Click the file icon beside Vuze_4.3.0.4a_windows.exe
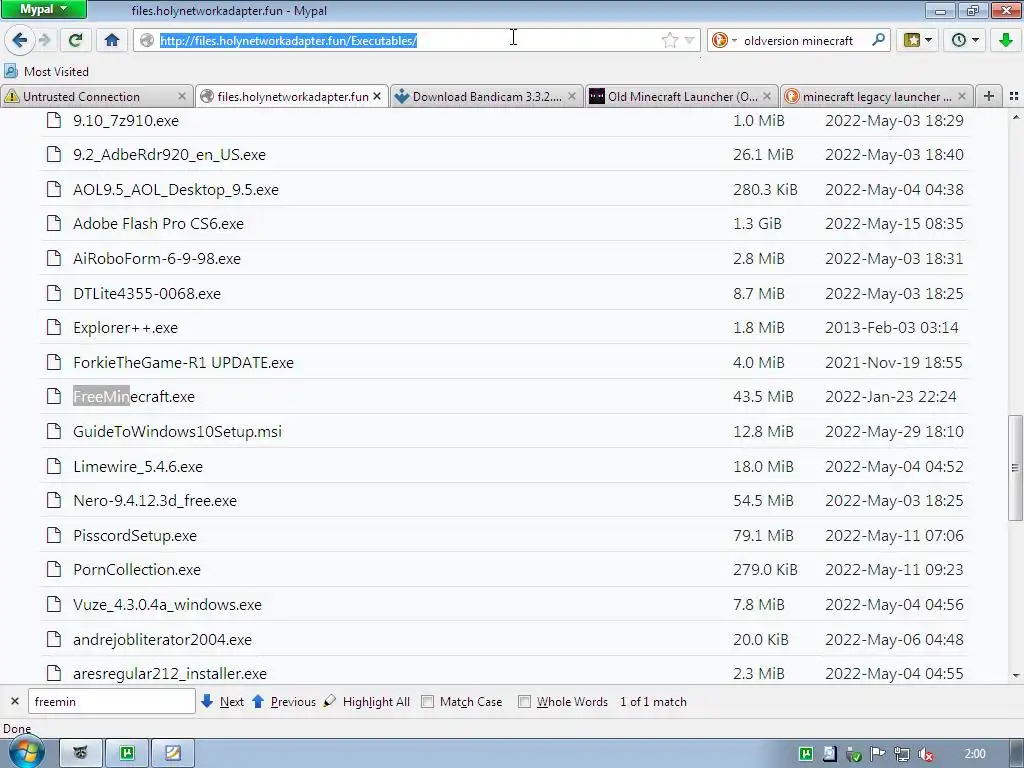The image size is (1024, 768). point(54,604)
